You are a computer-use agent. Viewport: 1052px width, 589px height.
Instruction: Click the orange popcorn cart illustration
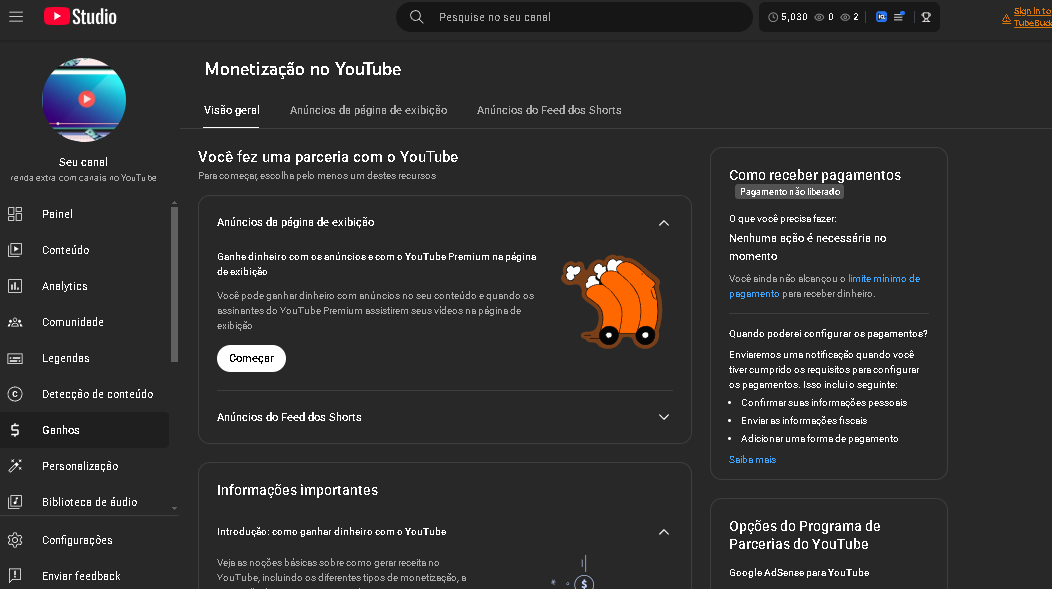(611, 301)
